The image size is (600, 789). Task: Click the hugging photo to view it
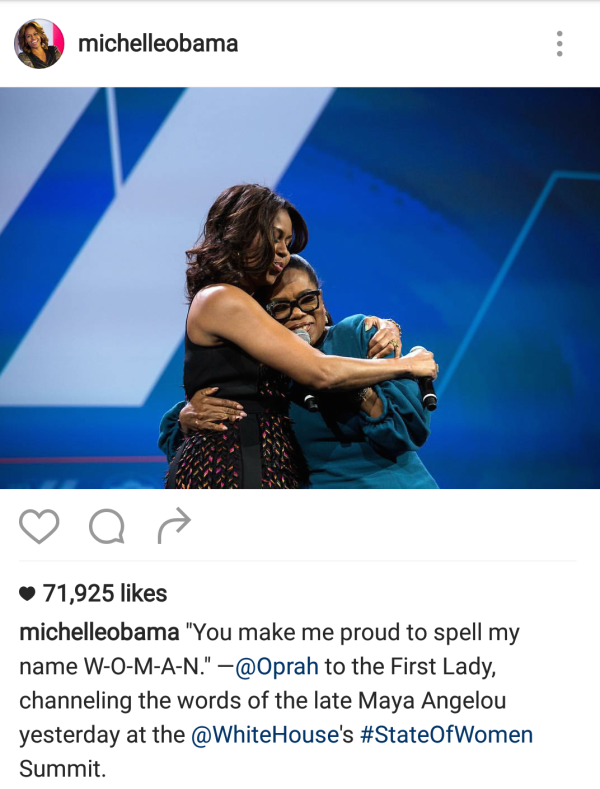click(300, 288)
